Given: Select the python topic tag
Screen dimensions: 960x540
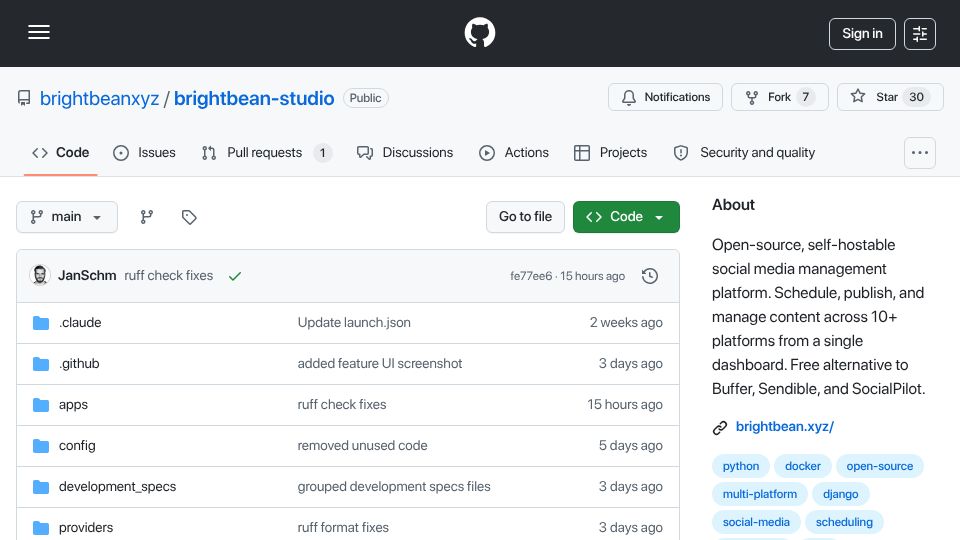Looking at the screenshot, I should pyautogui.click(x=741, y=466).
